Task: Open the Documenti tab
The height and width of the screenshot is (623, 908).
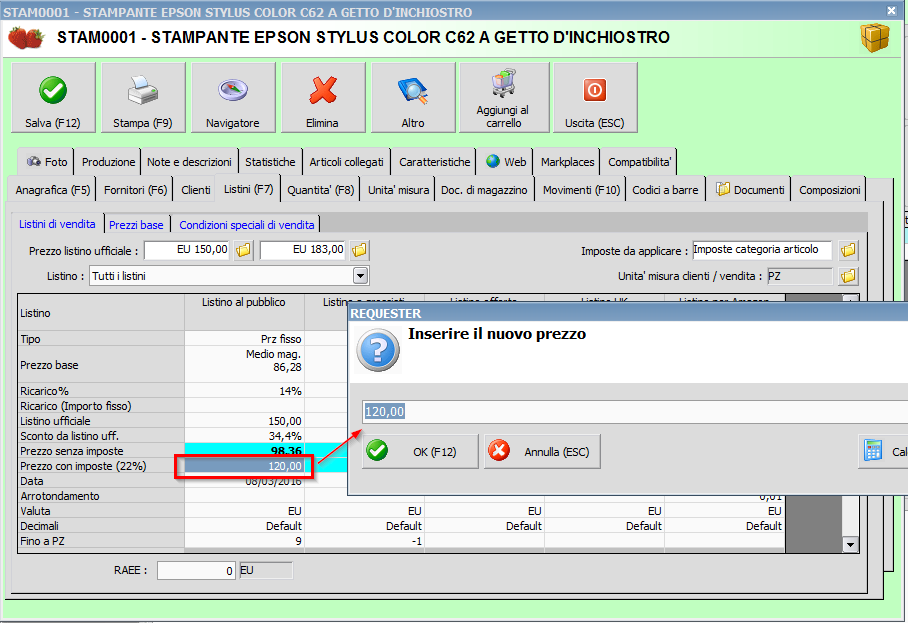Action: coord(750,190)
